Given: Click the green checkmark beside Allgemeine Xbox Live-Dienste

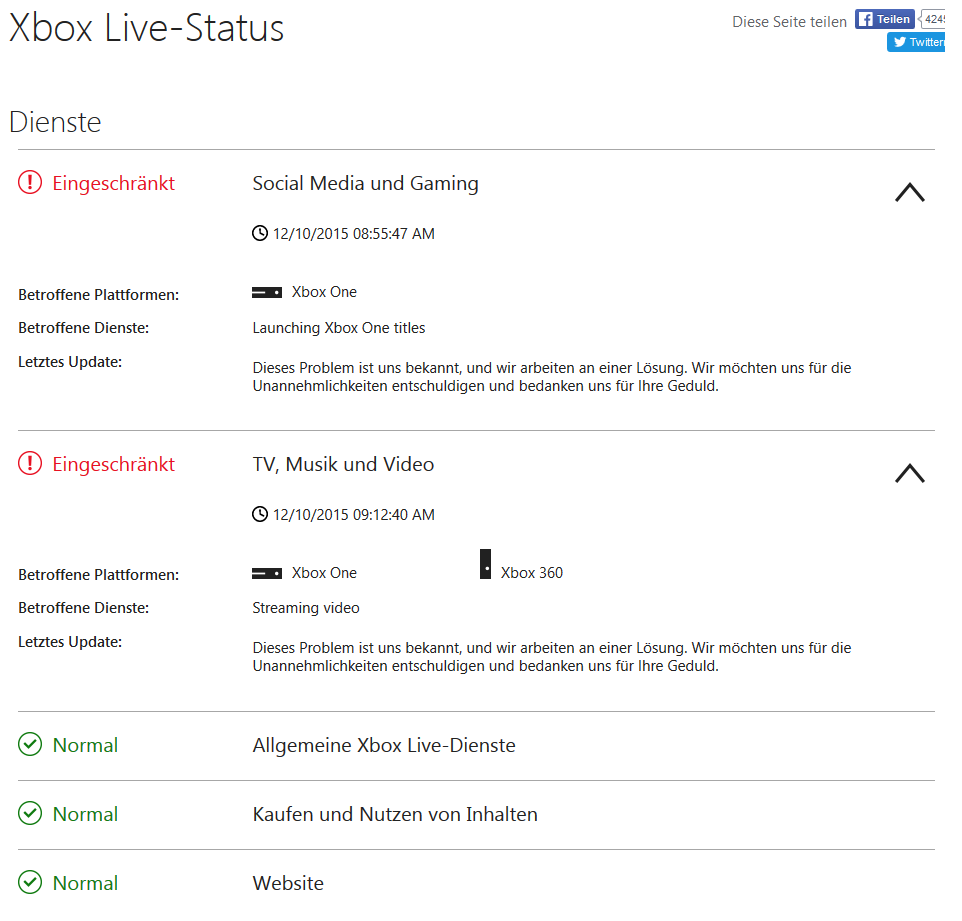Looking at the screenshot, I should pyautogui.click(x=30, y=744).
